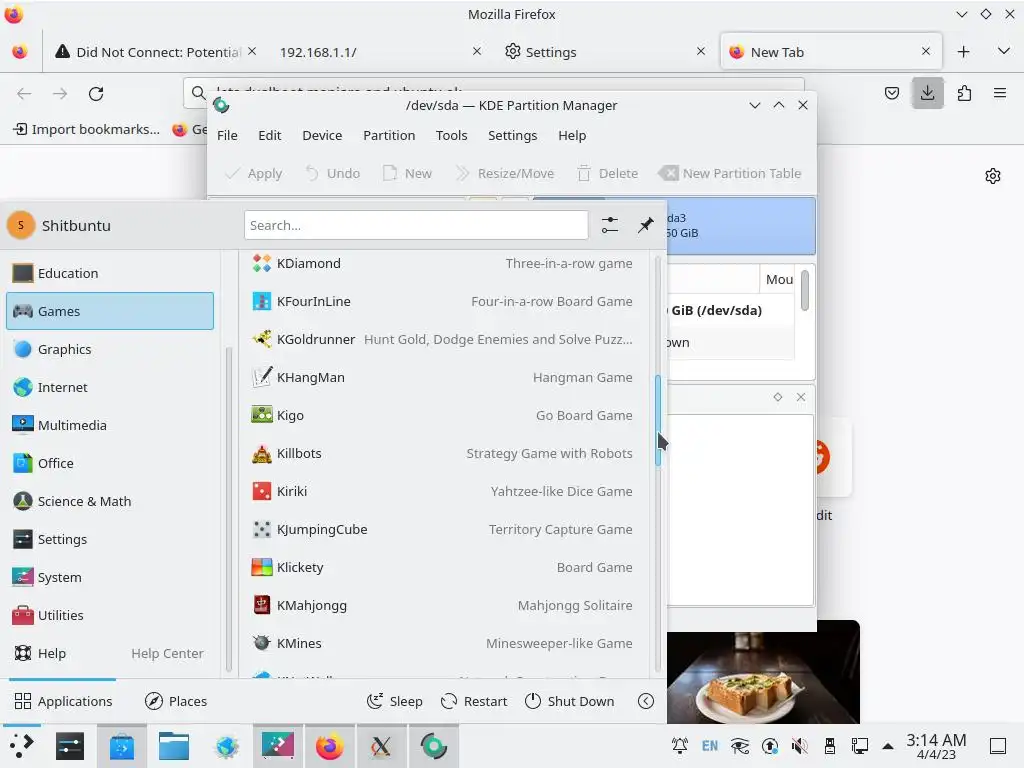
Task: Open the Device menu
Action: [322, 135]
